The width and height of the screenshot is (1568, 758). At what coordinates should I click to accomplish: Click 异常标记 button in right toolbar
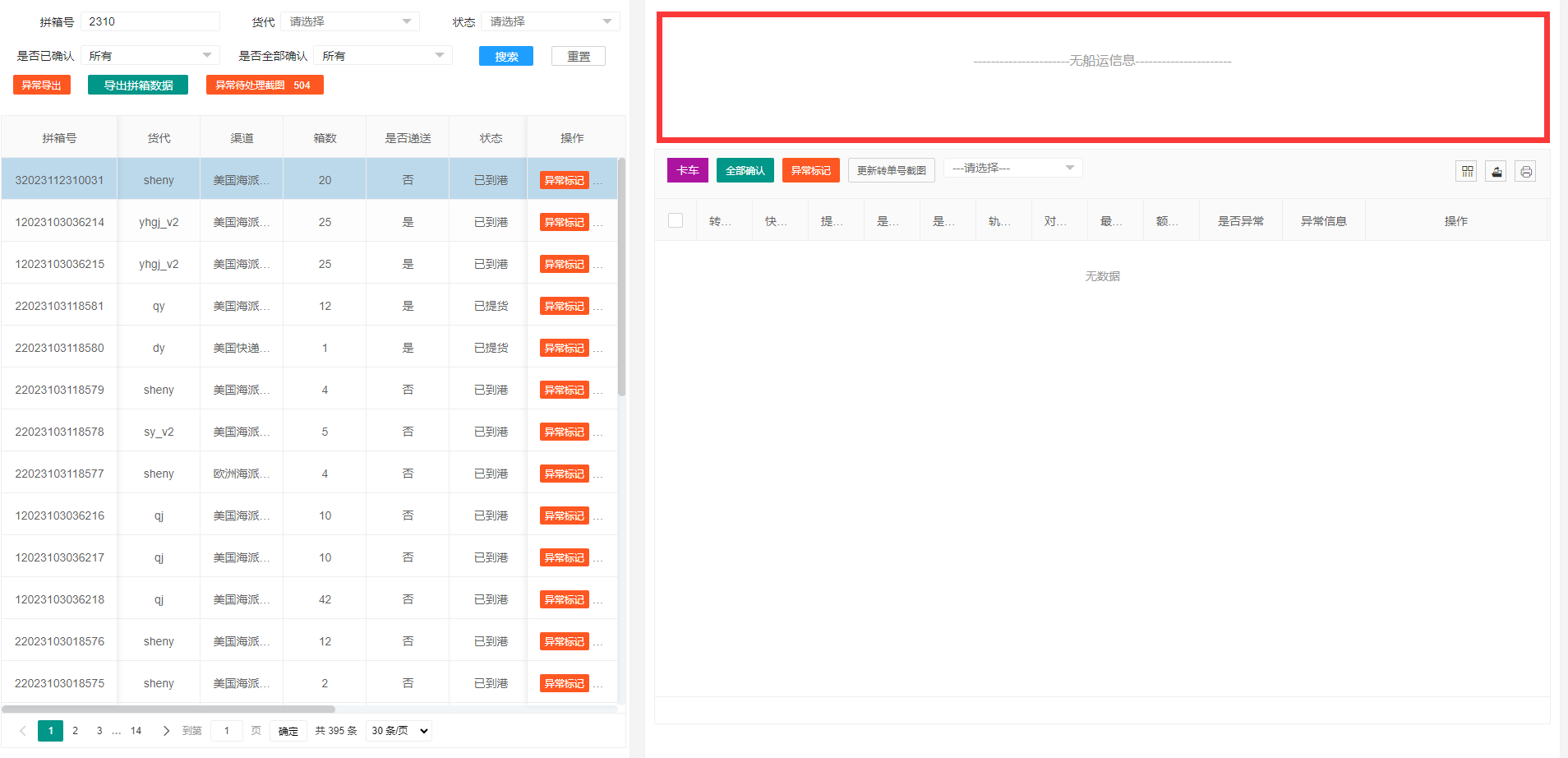(811, 170)
